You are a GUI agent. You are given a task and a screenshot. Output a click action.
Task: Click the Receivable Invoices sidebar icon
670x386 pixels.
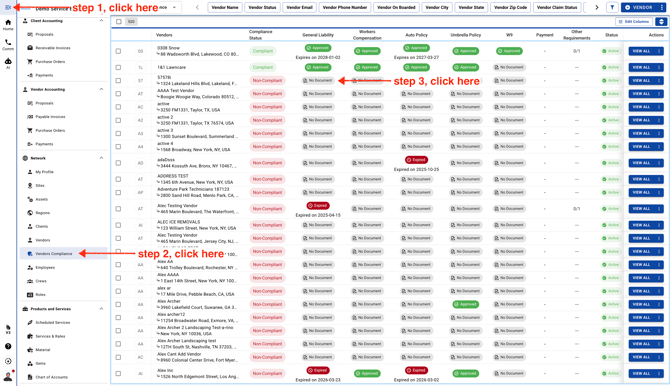pyautogui.click(x=30, y=48)
